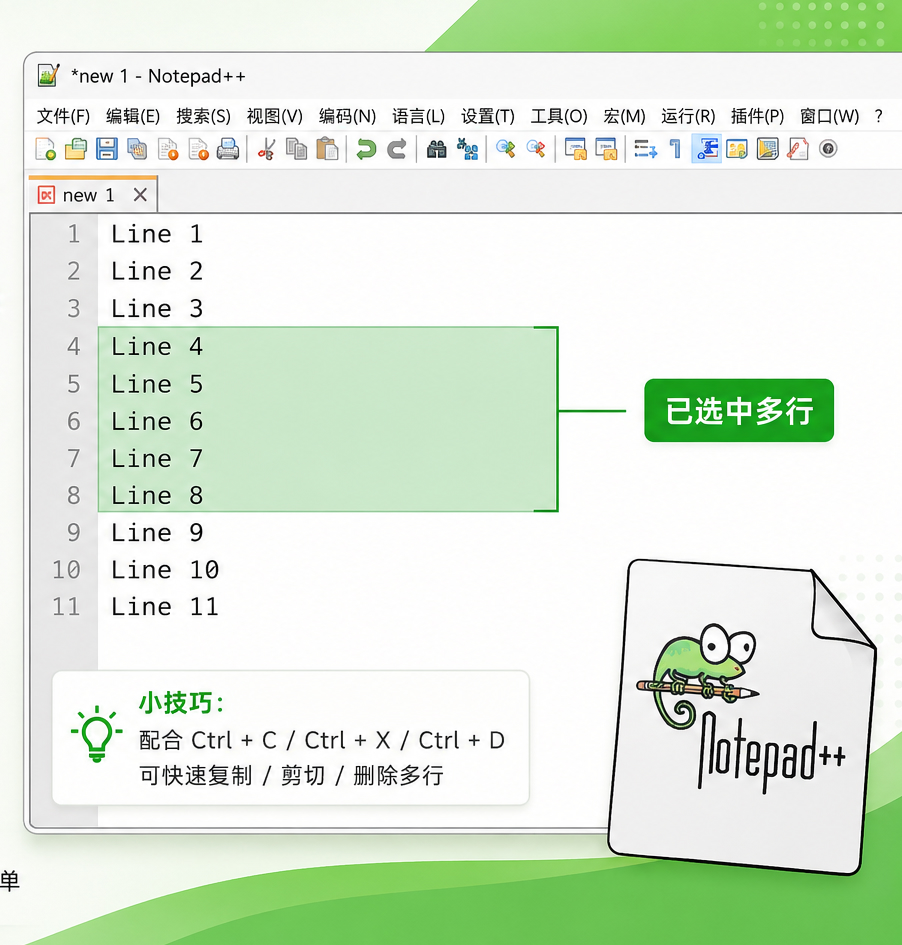Screen dimensions: 902x945
Task: Place cursor in text 'Line 1'
Action: [157, 234]
